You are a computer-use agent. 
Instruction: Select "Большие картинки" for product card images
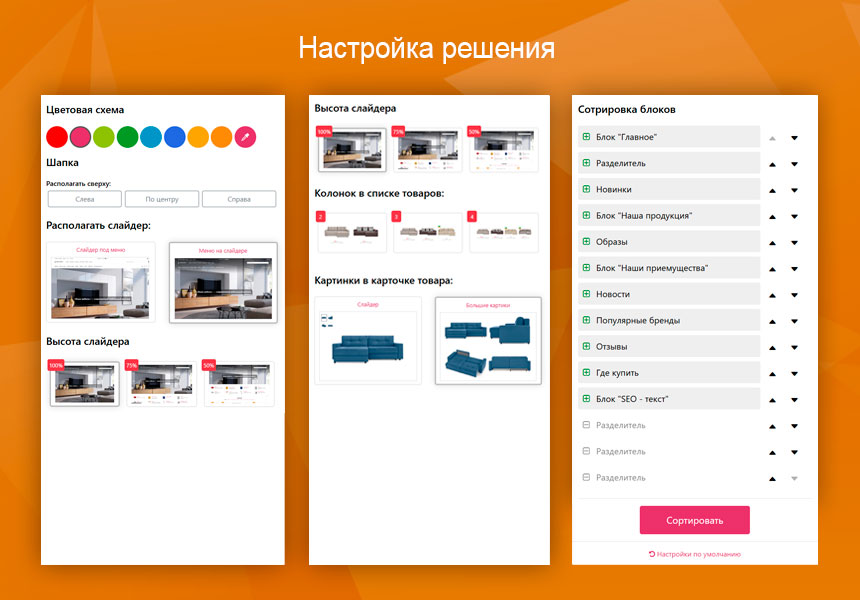pos(488,340)
